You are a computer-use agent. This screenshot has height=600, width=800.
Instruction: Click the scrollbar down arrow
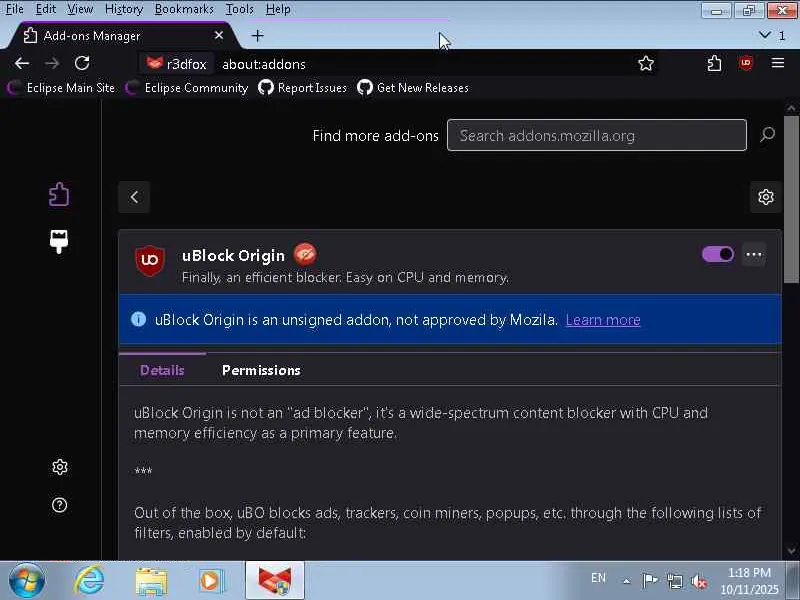click(x=791, y=551)
